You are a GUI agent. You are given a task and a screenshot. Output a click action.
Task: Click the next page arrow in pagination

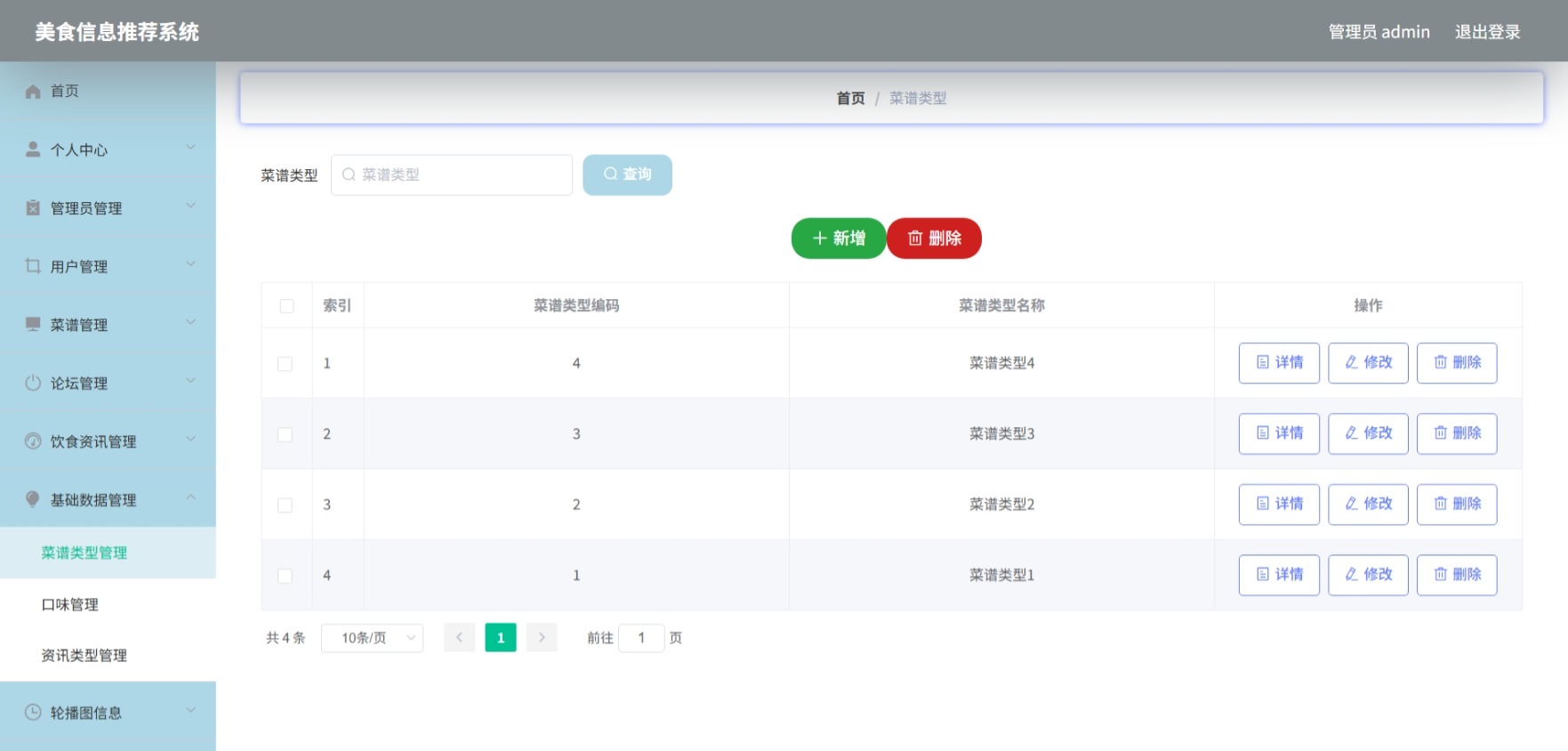542,638
